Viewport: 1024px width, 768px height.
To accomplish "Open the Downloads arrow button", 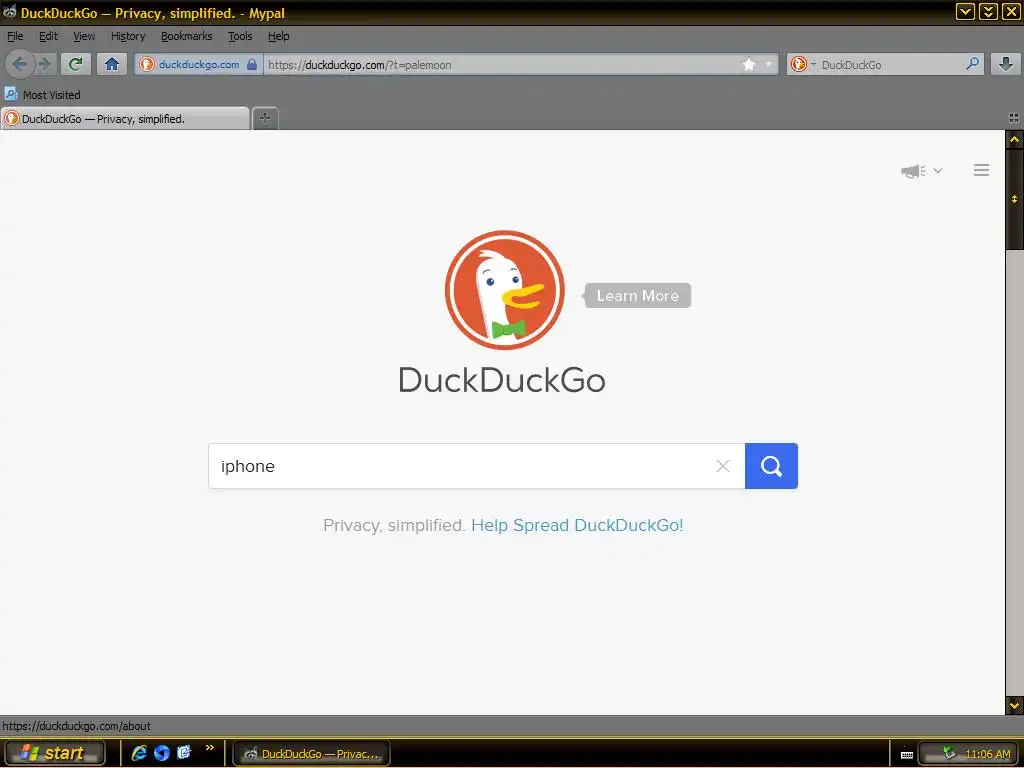I will pyautogui.click(x=1006, y=64).
